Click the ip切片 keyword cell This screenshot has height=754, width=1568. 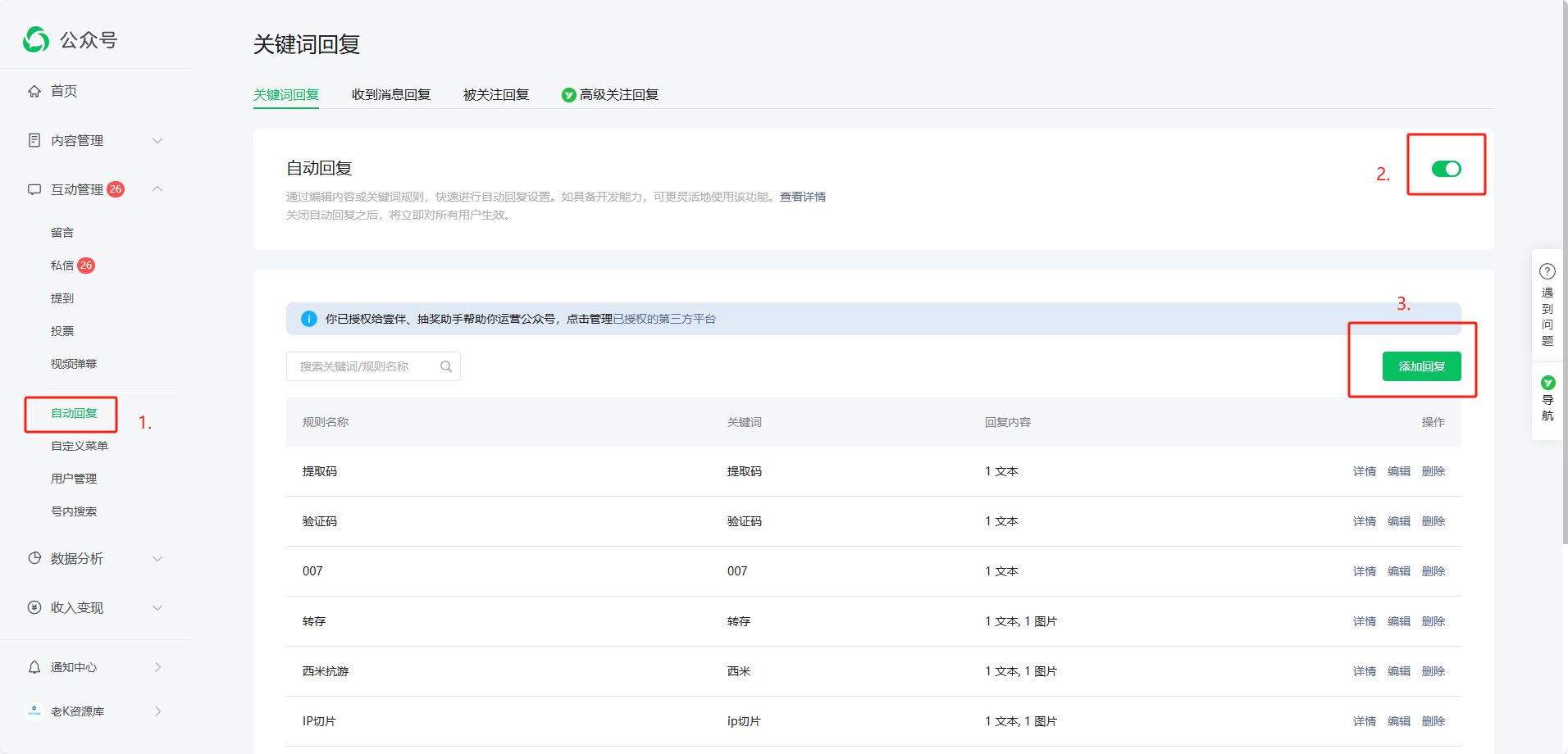coord(744,721)
